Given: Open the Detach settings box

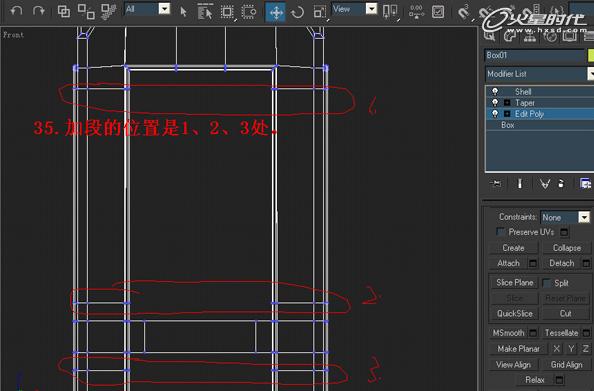Looking at the screenshot, I should [x=586, y=263].
